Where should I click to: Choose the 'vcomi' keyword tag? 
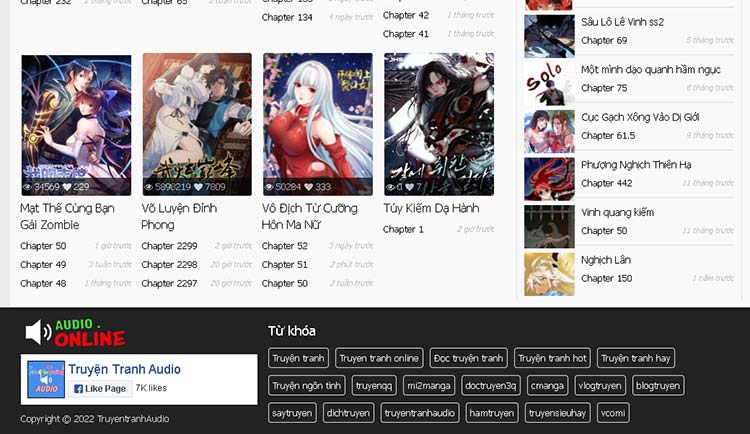pyautogui.click(x=613, y=412)
